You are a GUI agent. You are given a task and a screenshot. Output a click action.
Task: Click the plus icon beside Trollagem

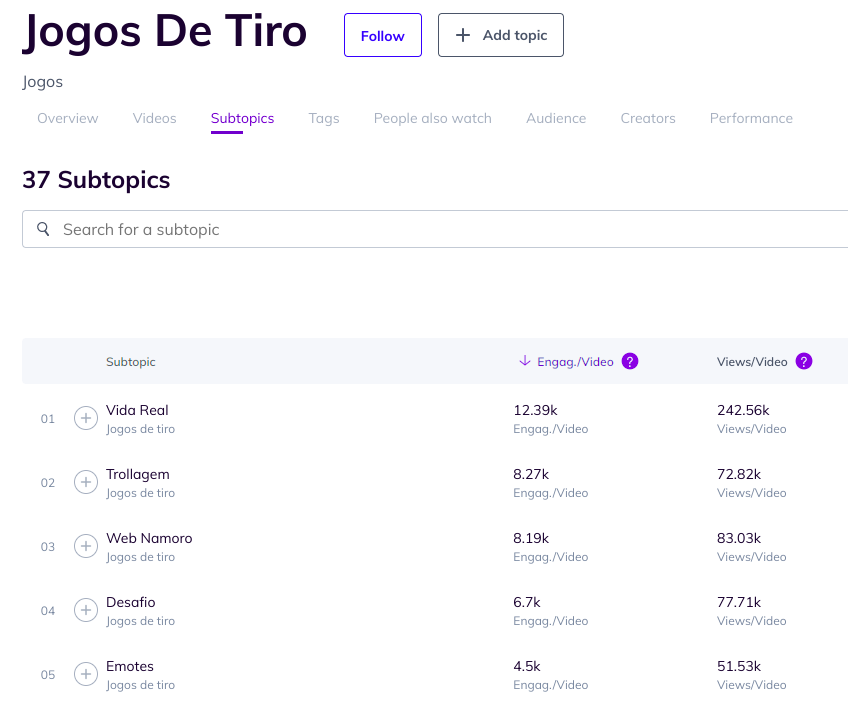[x=86, y=483]
